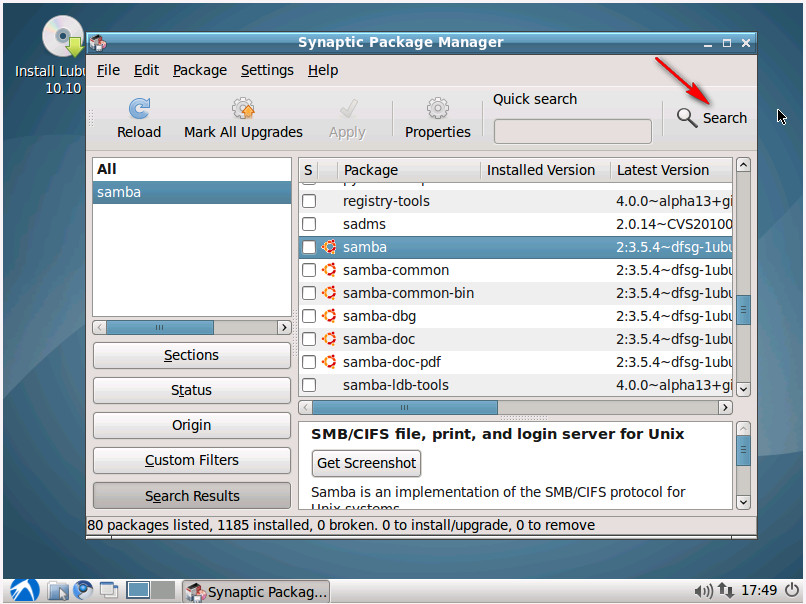Screen dimensions: 806x604
Task: Click the show desktop taskbar icon
Action: pos(109,591)
